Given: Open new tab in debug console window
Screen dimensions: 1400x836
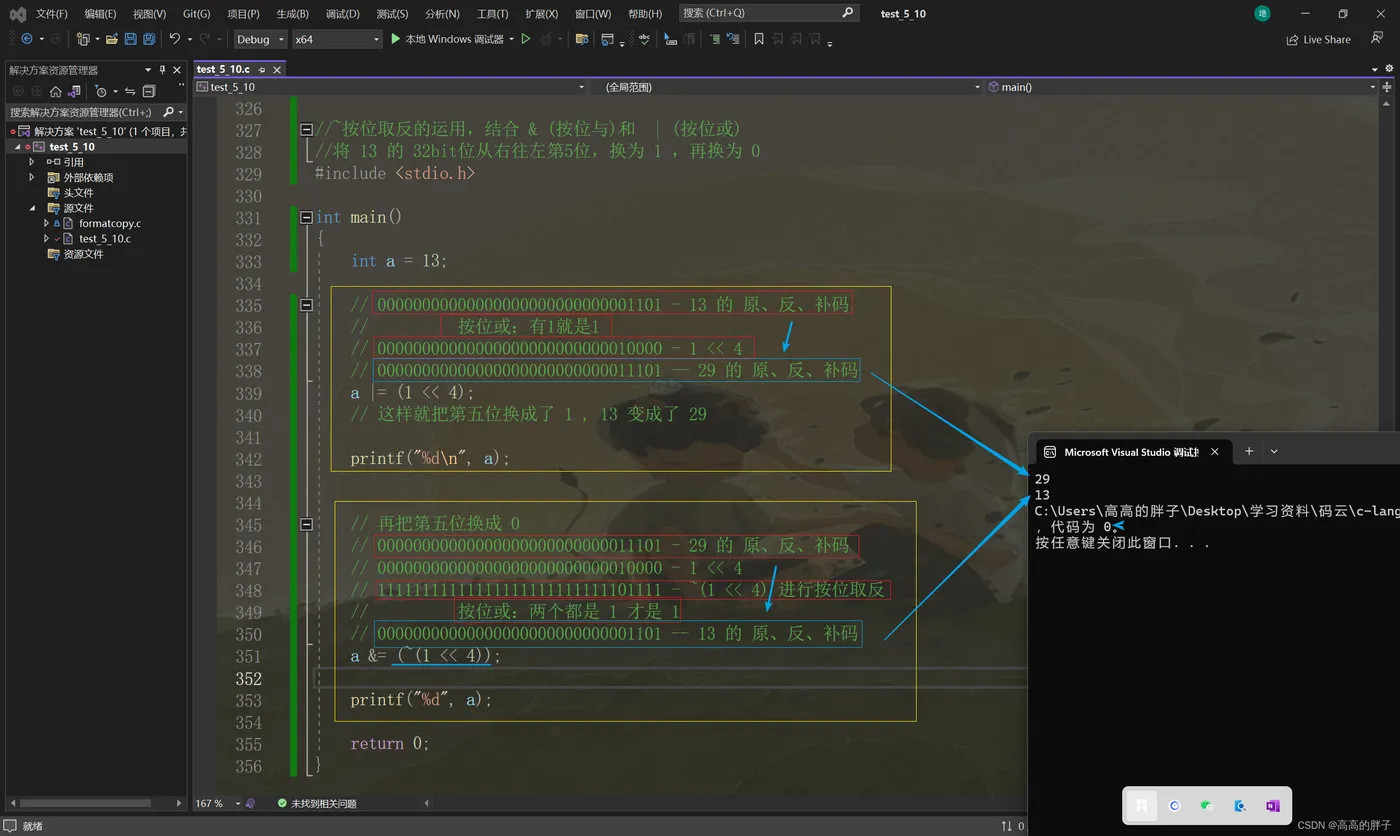Looking at the screenshot, I should (x=1248, y=451).
